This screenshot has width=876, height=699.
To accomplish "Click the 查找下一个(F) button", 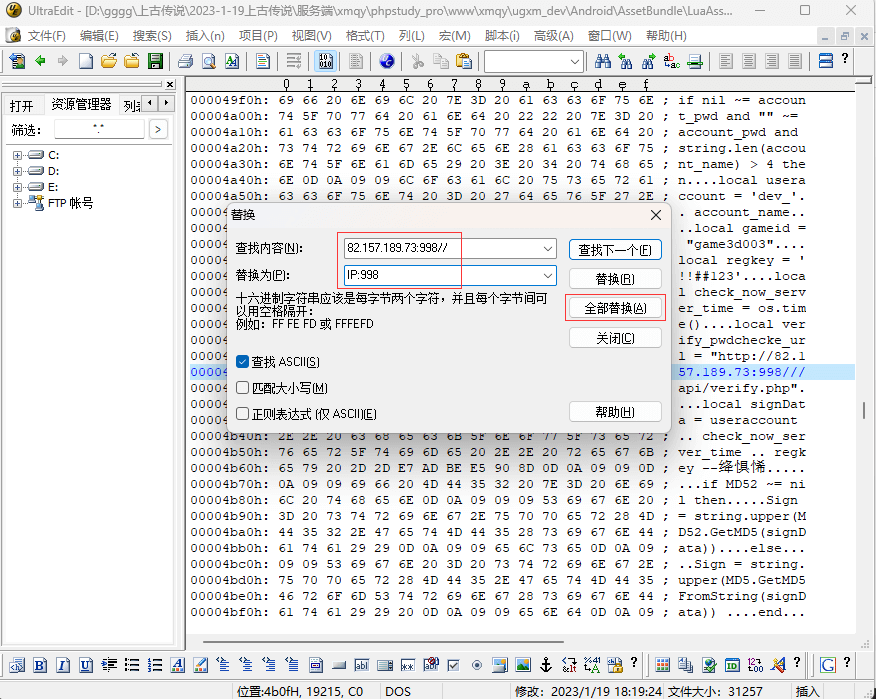I will [615, 249].
